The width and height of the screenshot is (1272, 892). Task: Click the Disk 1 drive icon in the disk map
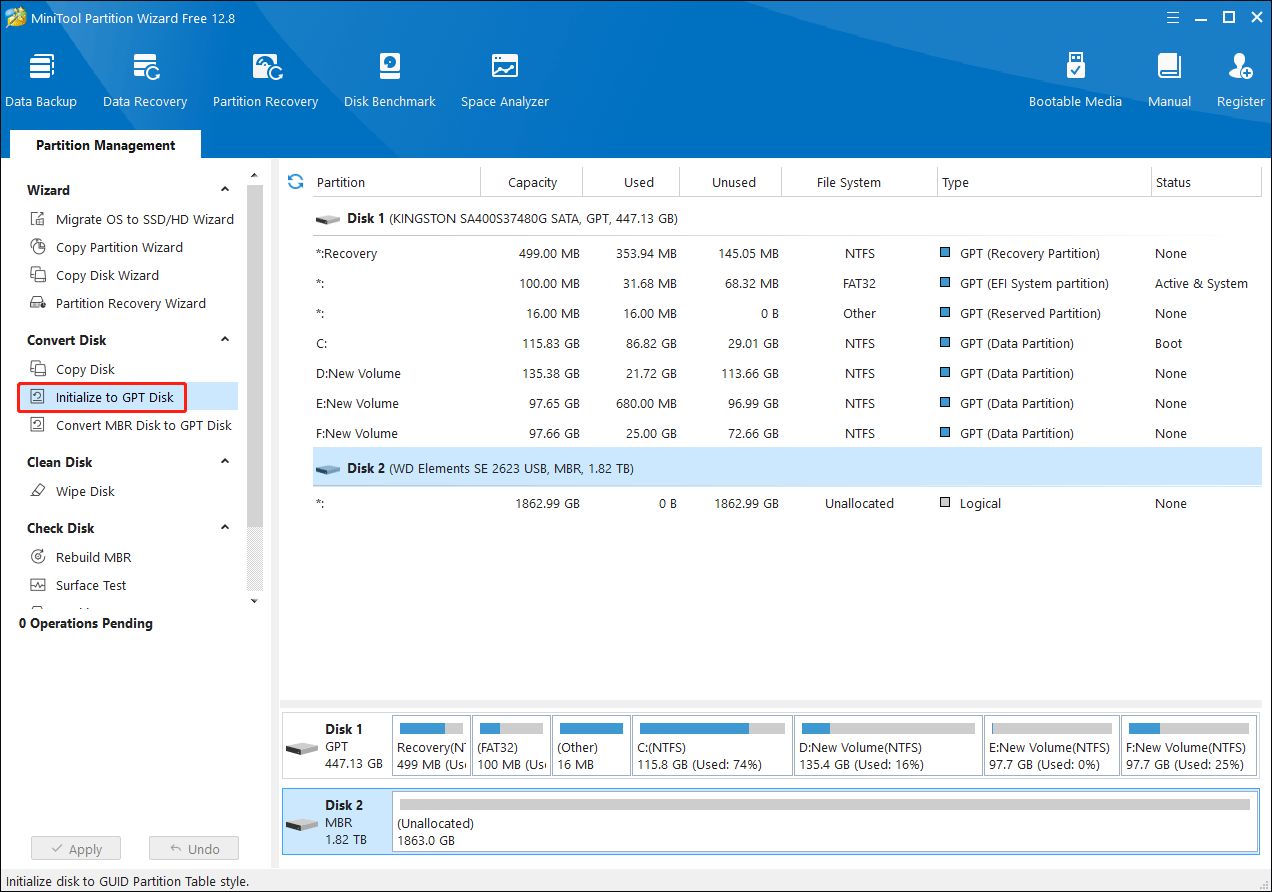(302, 748)
